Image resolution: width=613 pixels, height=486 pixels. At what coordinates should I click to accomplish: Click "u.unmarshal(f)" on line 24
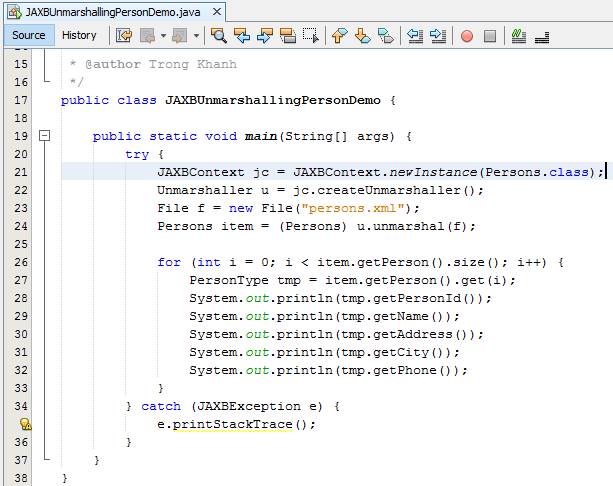click(x=412, y=226)
